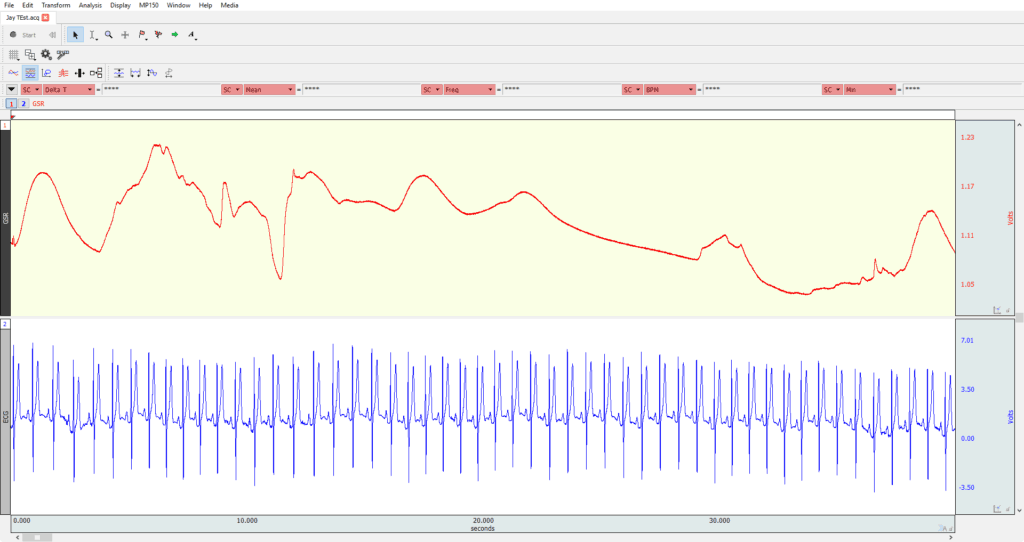1024x542 pixels.
Task: Open the BPM measurement dropdown
Action: [x=670, y=89]
